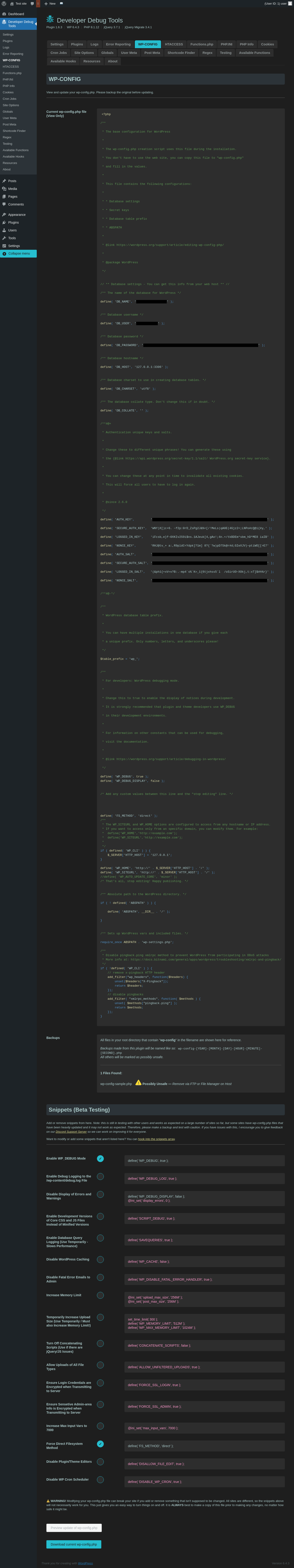This screenshot has width=294, height=1568.
Task: Open Comments menu in sidebar
Action: tap(18, 205)
